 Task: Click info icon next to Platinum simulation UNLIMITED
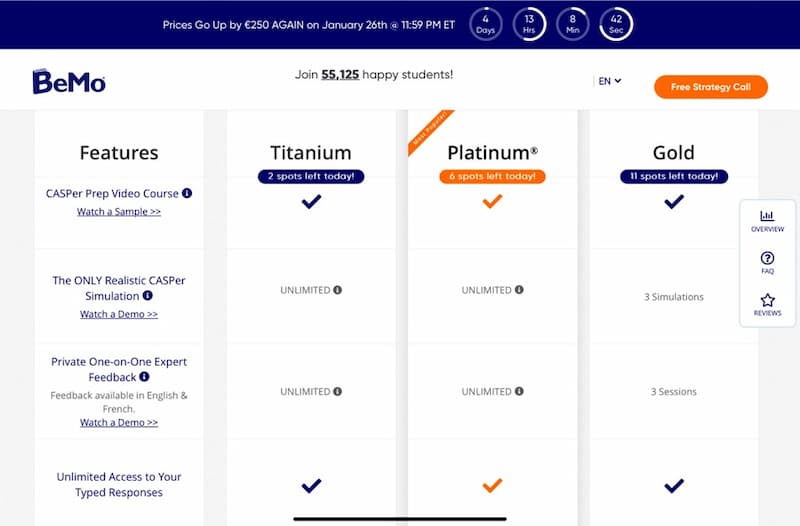point(519,290)
